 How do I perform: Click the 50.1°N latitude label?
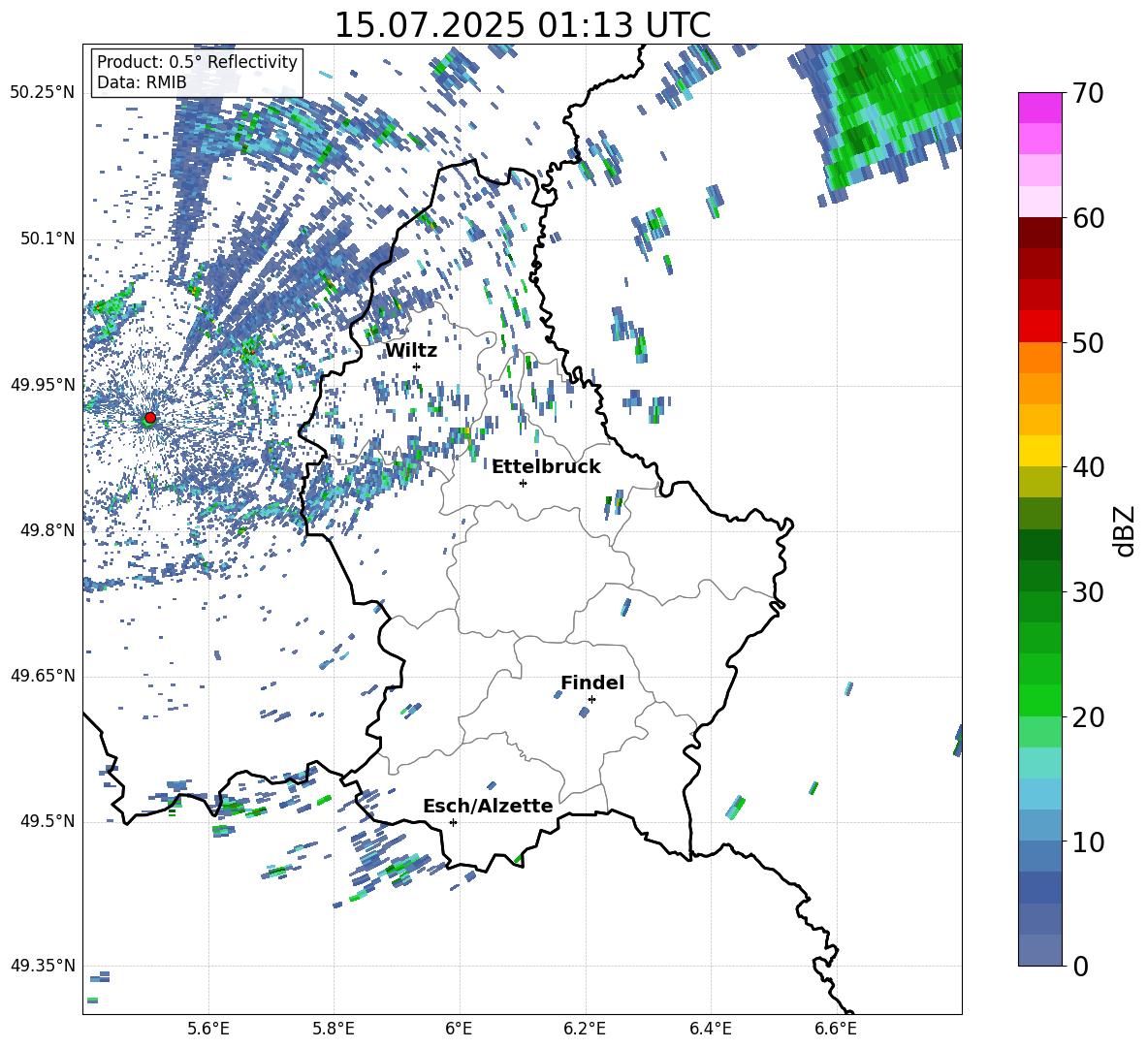point(47,238)
